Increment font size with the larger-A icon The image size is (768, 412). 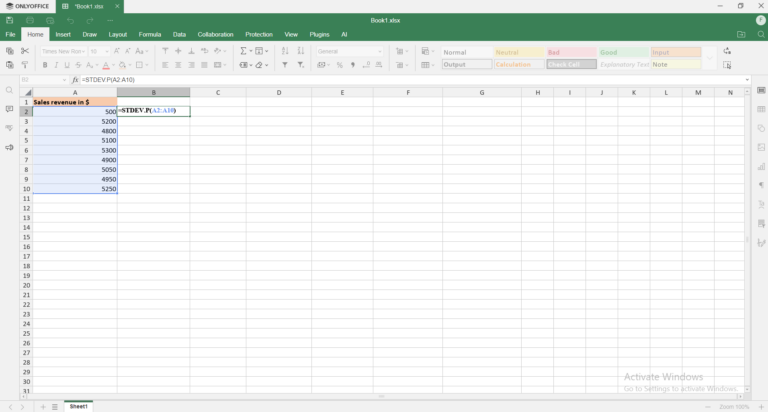117,51
